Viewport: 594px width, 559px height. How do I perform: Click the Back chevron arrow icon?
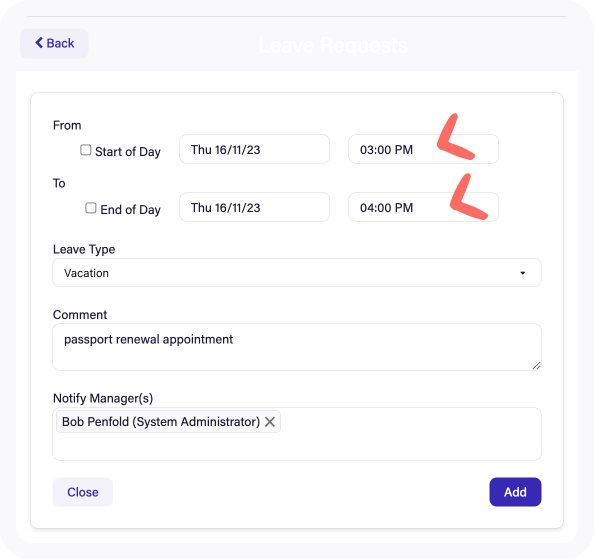[39, 42]
